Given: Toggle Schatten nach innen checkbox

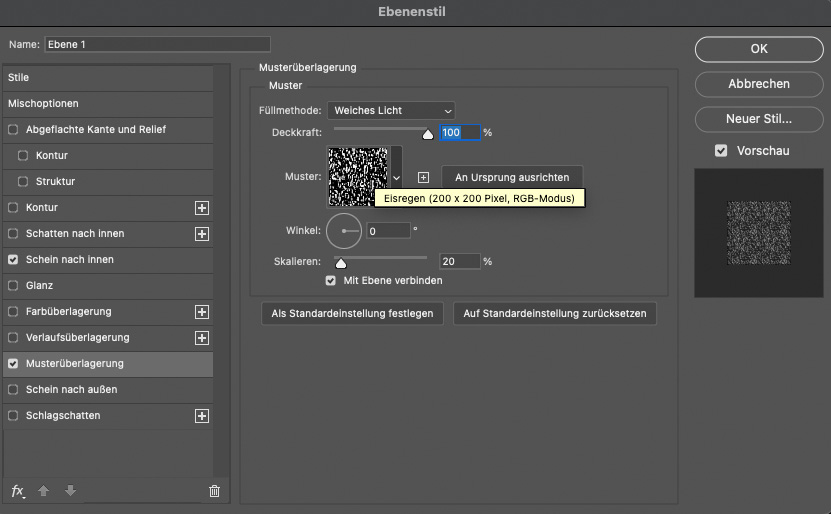Looking at the screenshot, I should point(13,233).
